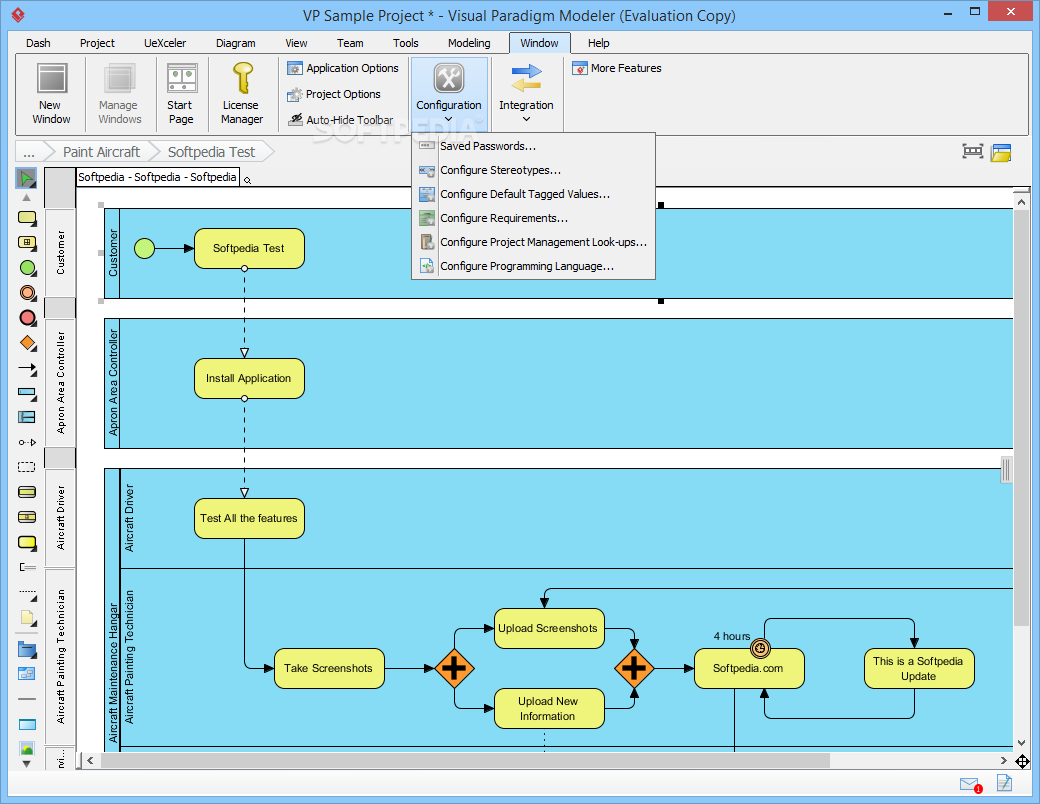Click the search icon beside diagram name
The image size is (1040, 804).
click(247, 180)
